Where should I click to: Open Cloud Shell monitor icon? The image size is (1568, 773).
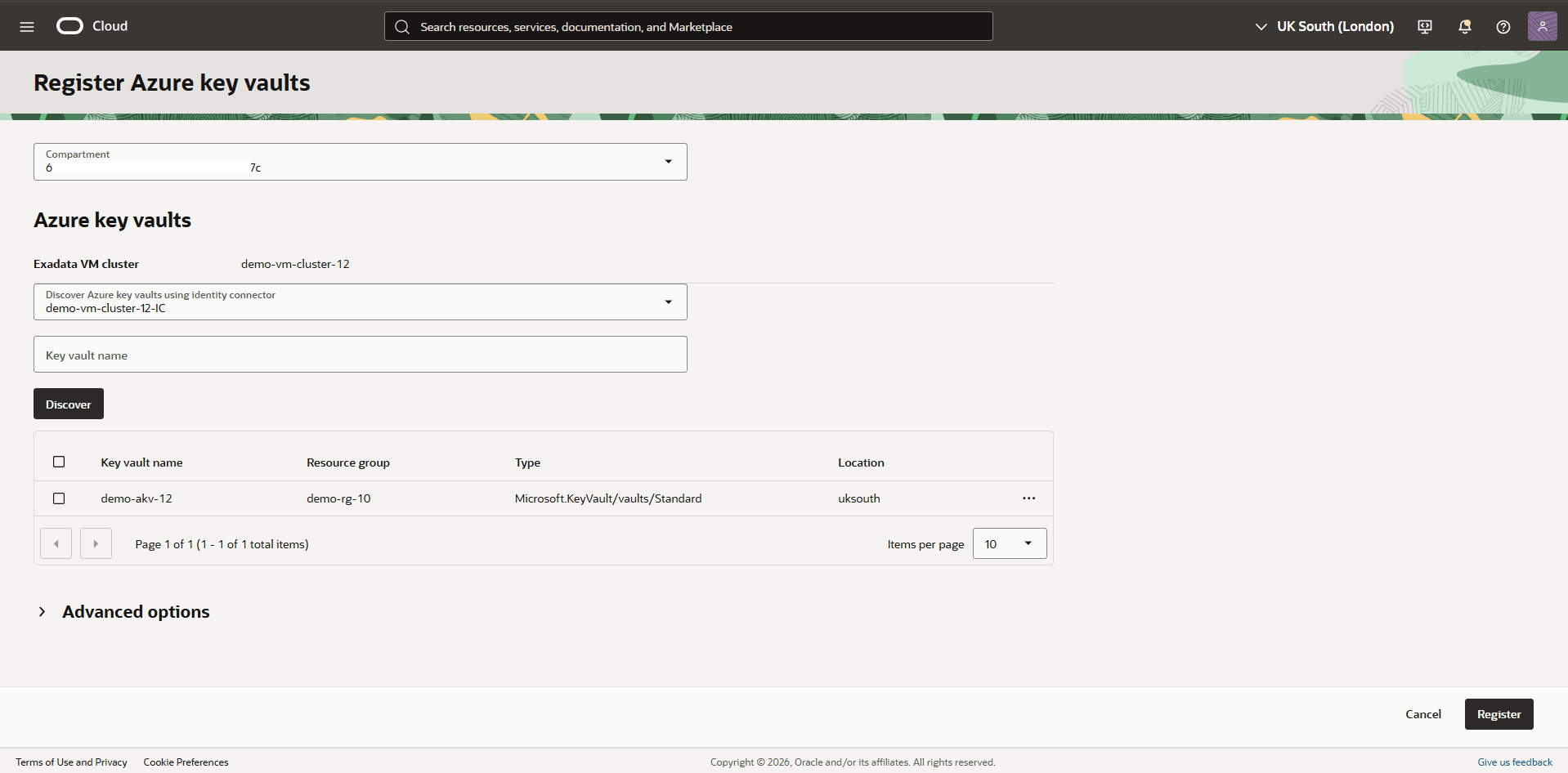click(1424, 26)
